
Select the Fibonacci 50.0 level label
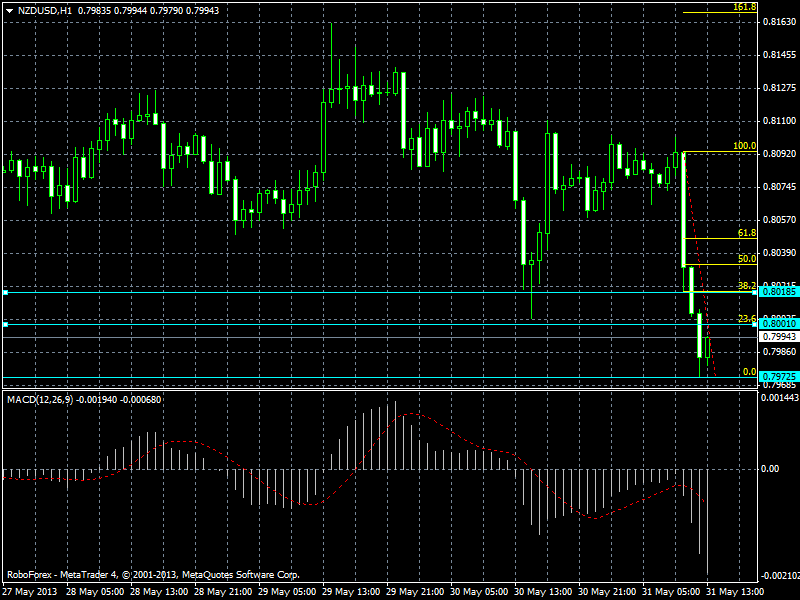point(747,259)
